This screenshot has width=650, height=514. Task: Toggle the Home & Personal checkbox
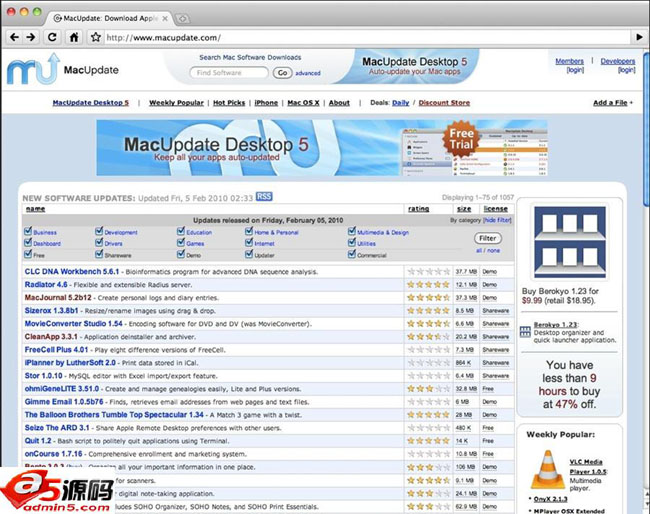coord(249,231)
